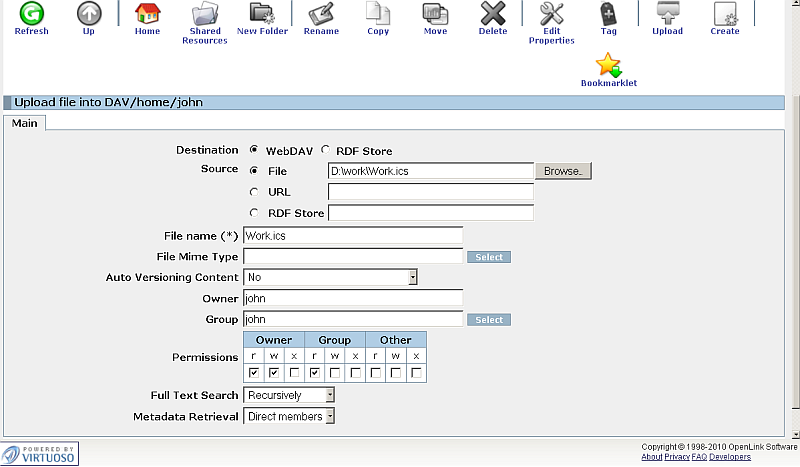Uncheck the Owner write permission checkbox
Viewport: 800px width, 467px height.
(274, 373)
